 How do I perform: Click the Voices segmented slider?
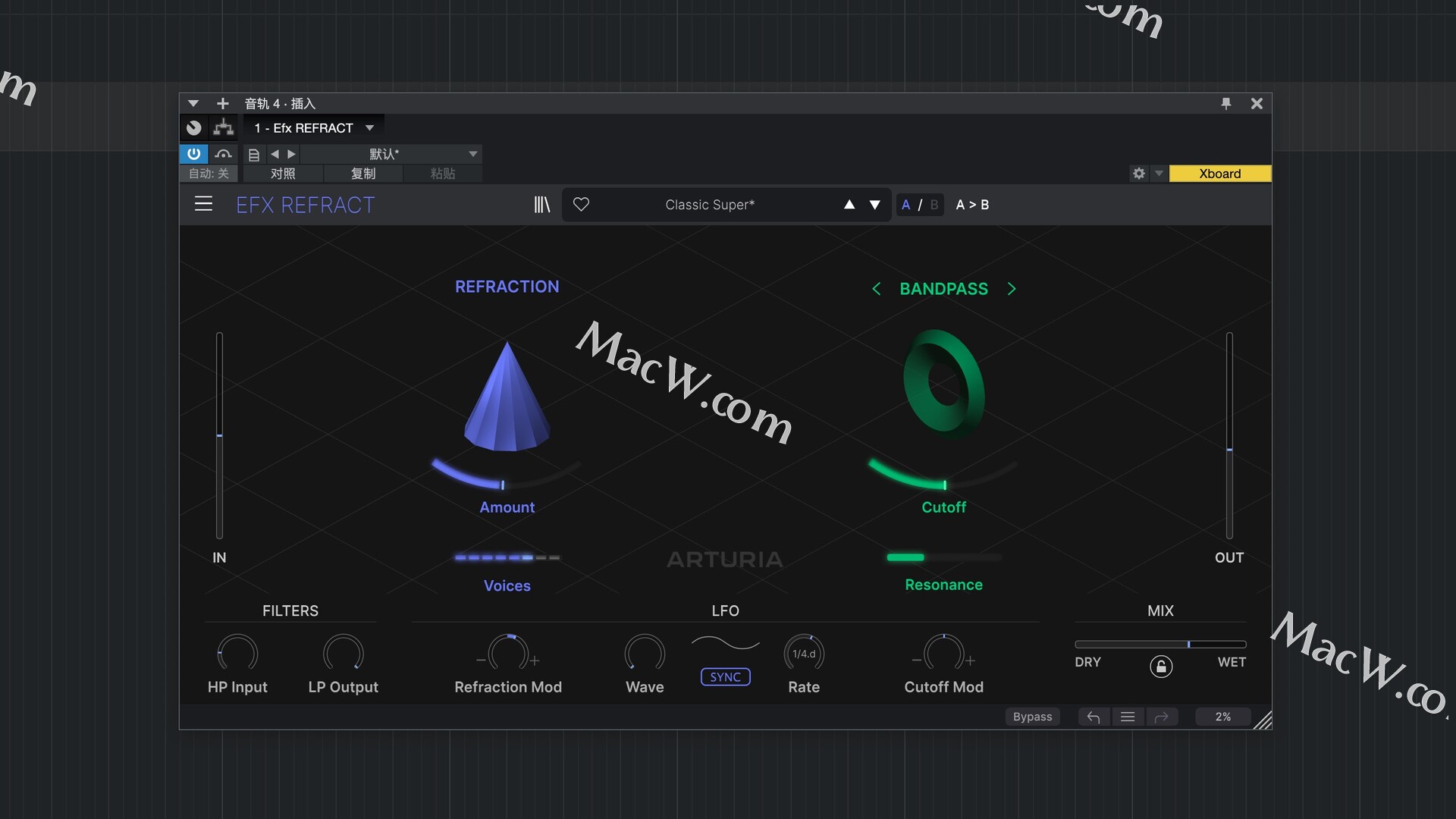click(x=507, y=557)
